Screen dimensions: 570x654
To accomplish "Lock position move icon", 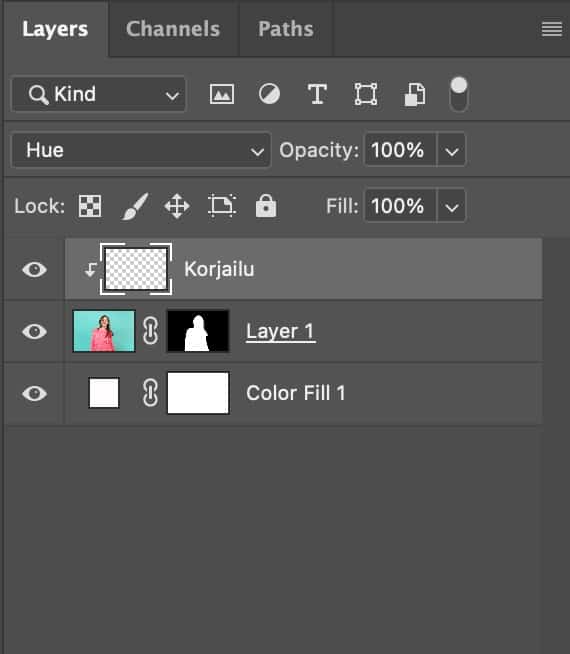I will click(x=177, y=206).
